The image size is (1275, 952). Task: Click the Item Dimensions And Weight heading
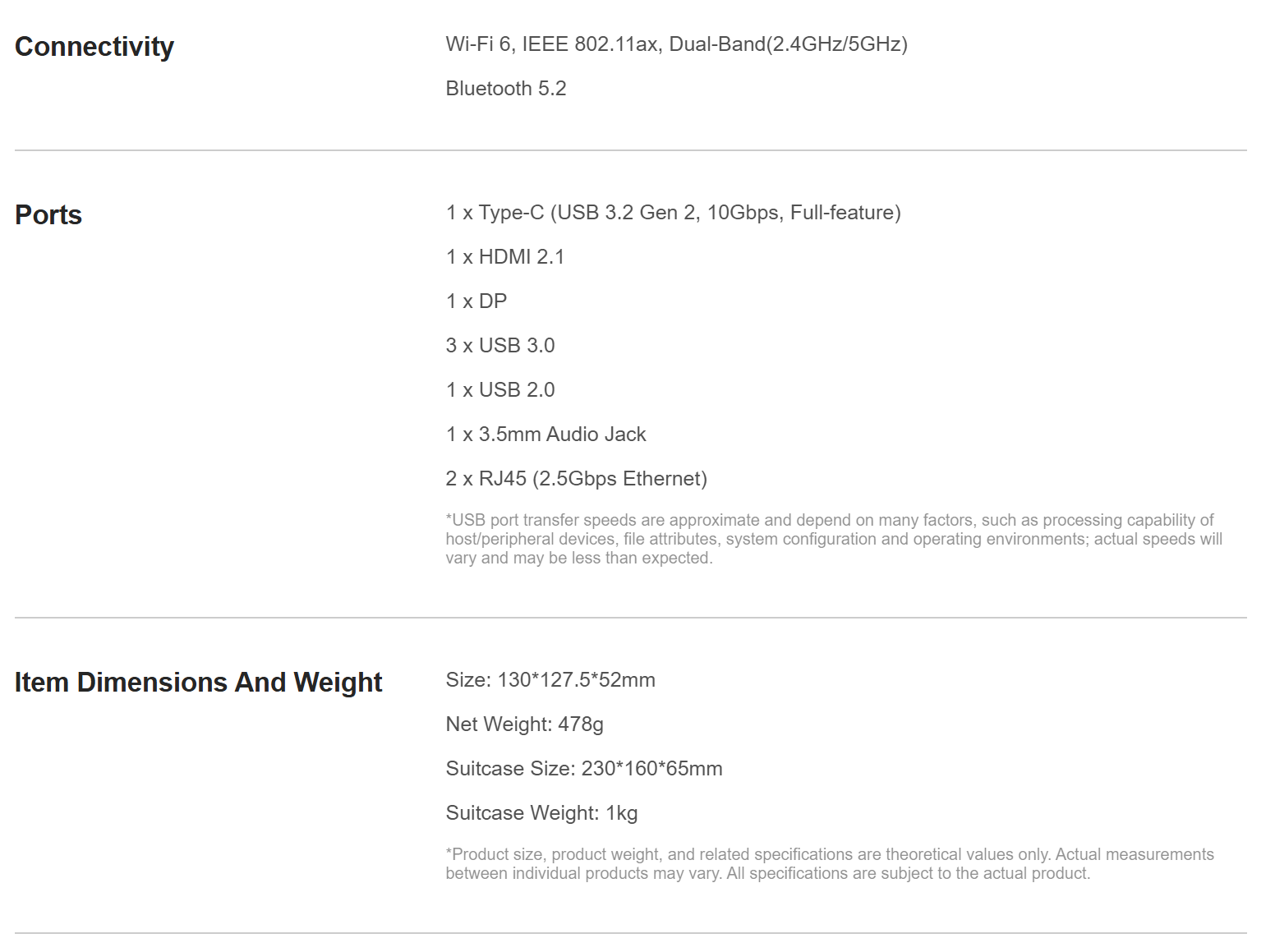coord(199,683)
